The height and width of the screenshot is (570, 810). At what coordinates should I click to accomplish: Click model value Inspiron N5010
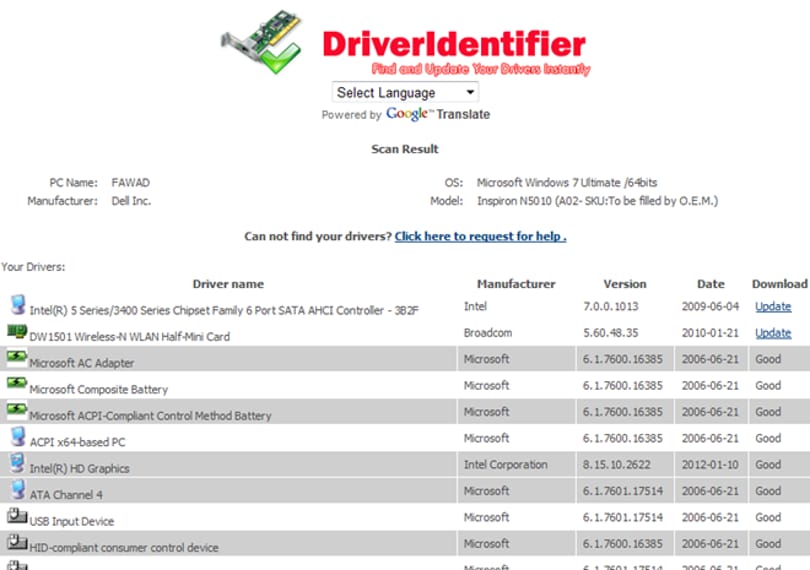597,201
